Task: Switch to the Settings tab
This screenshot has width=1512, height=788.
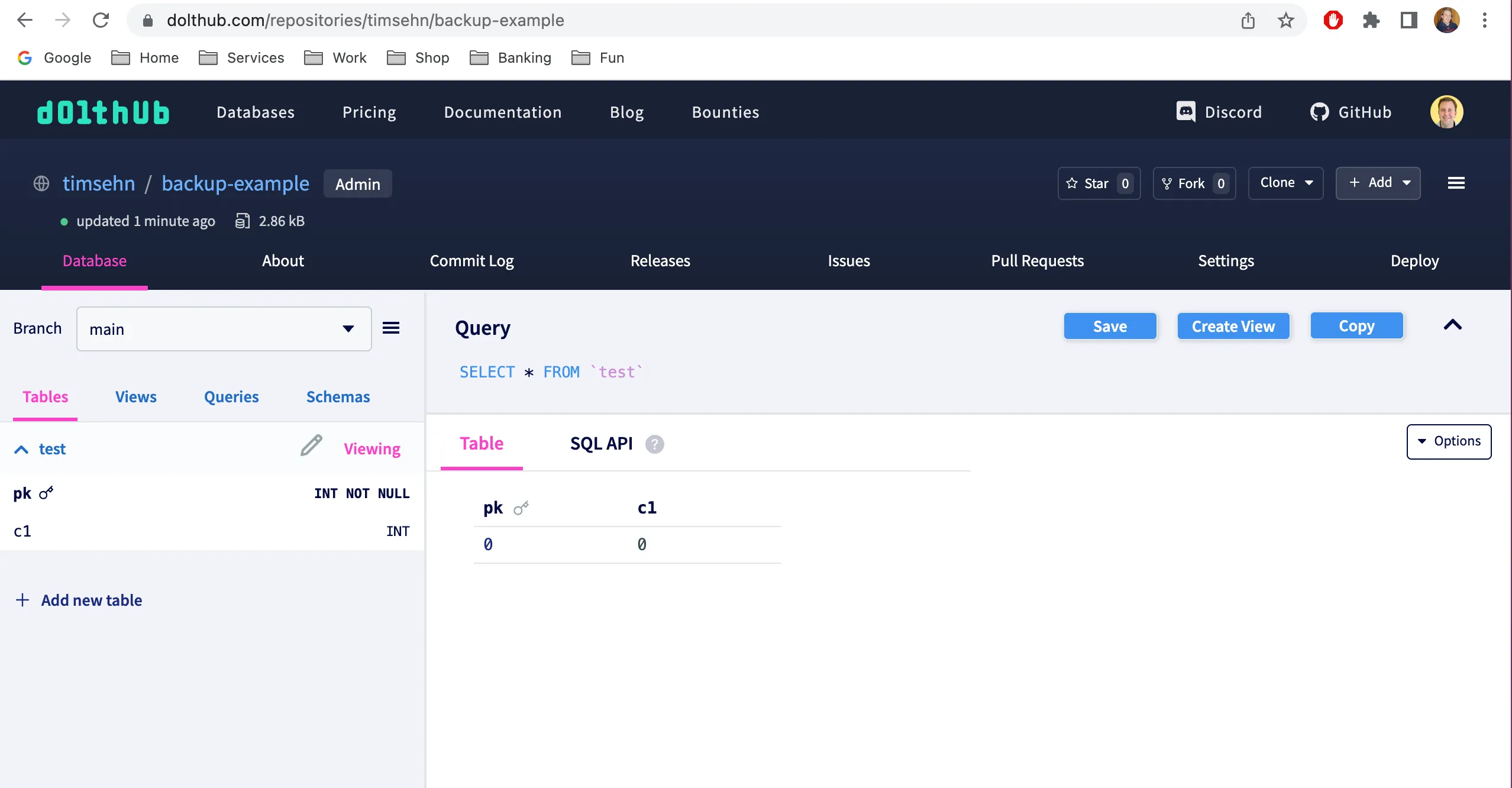Action: tap(1226, 261)
